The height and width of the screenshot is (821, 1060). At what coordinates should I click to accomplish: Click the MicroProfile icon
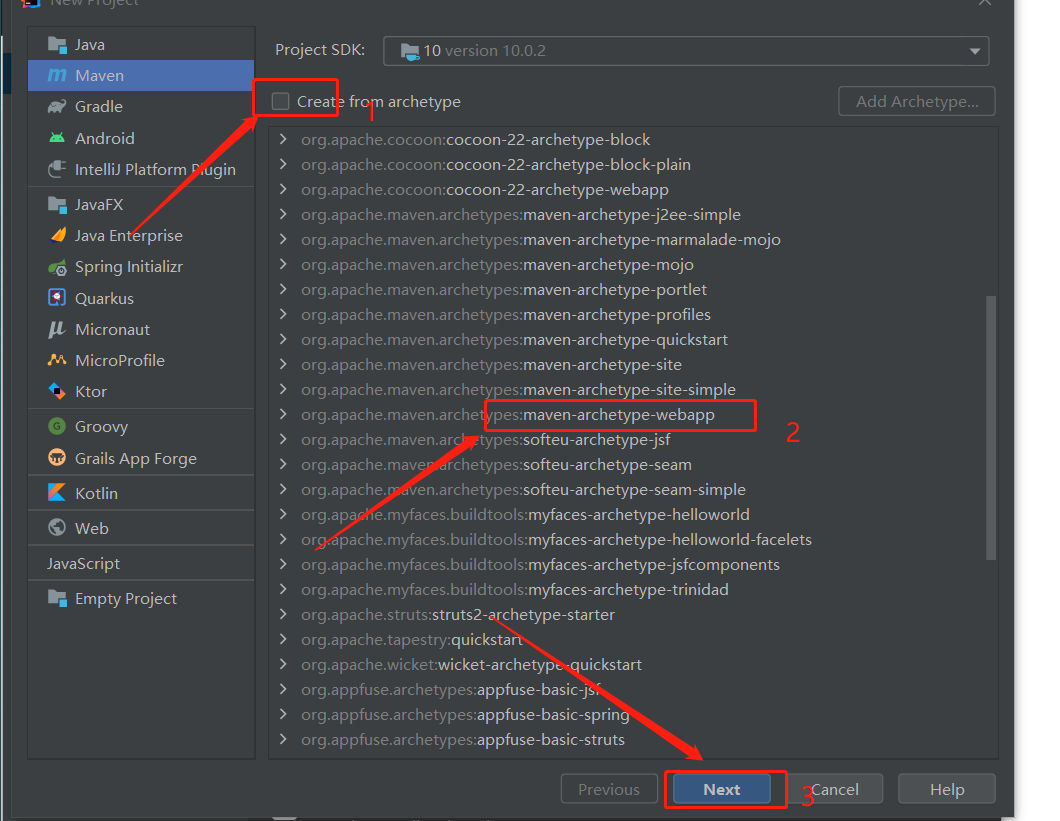pos(57,360)
